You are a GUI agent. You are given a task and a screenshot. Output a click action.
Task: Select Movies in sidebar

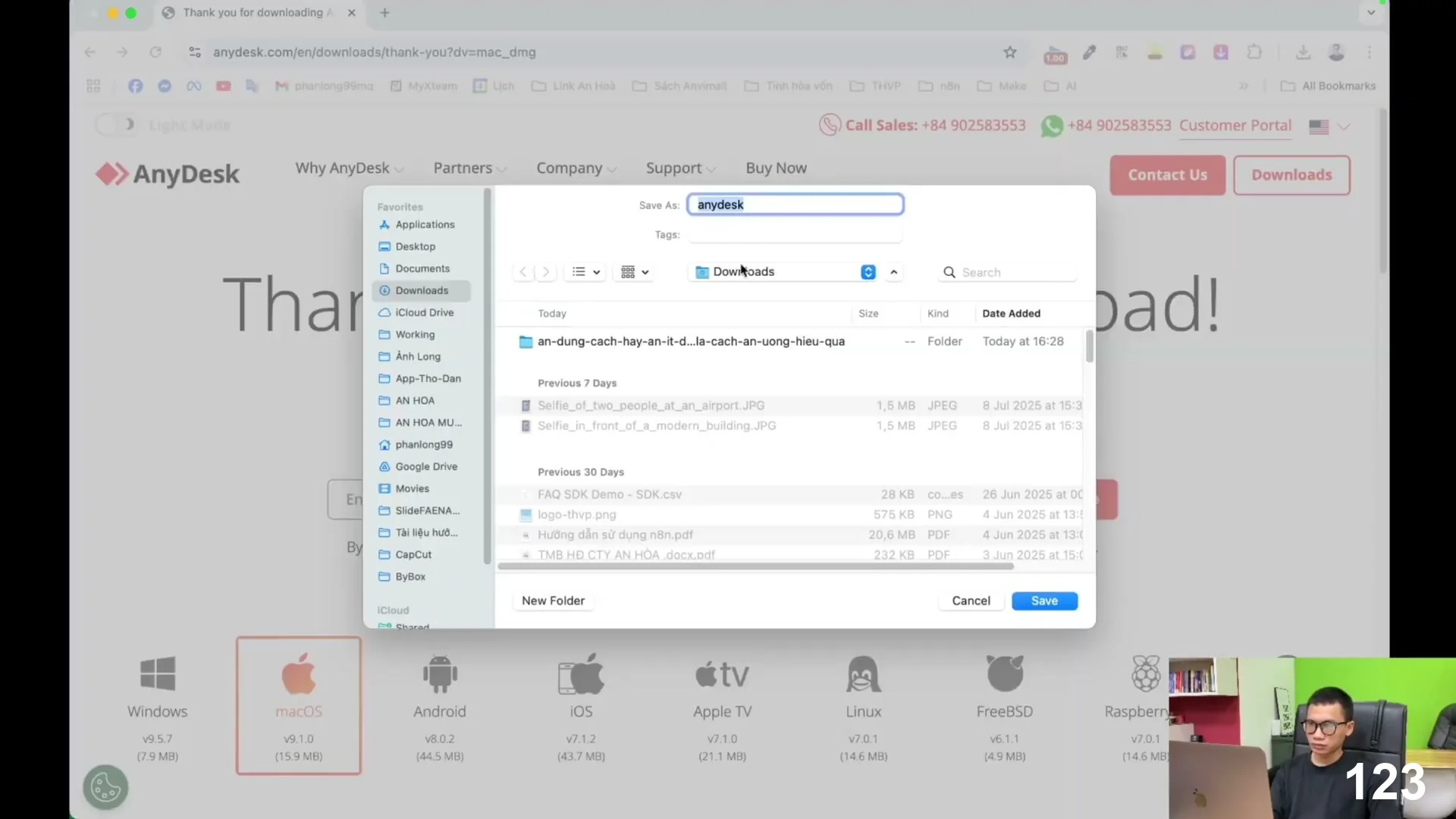422,488
